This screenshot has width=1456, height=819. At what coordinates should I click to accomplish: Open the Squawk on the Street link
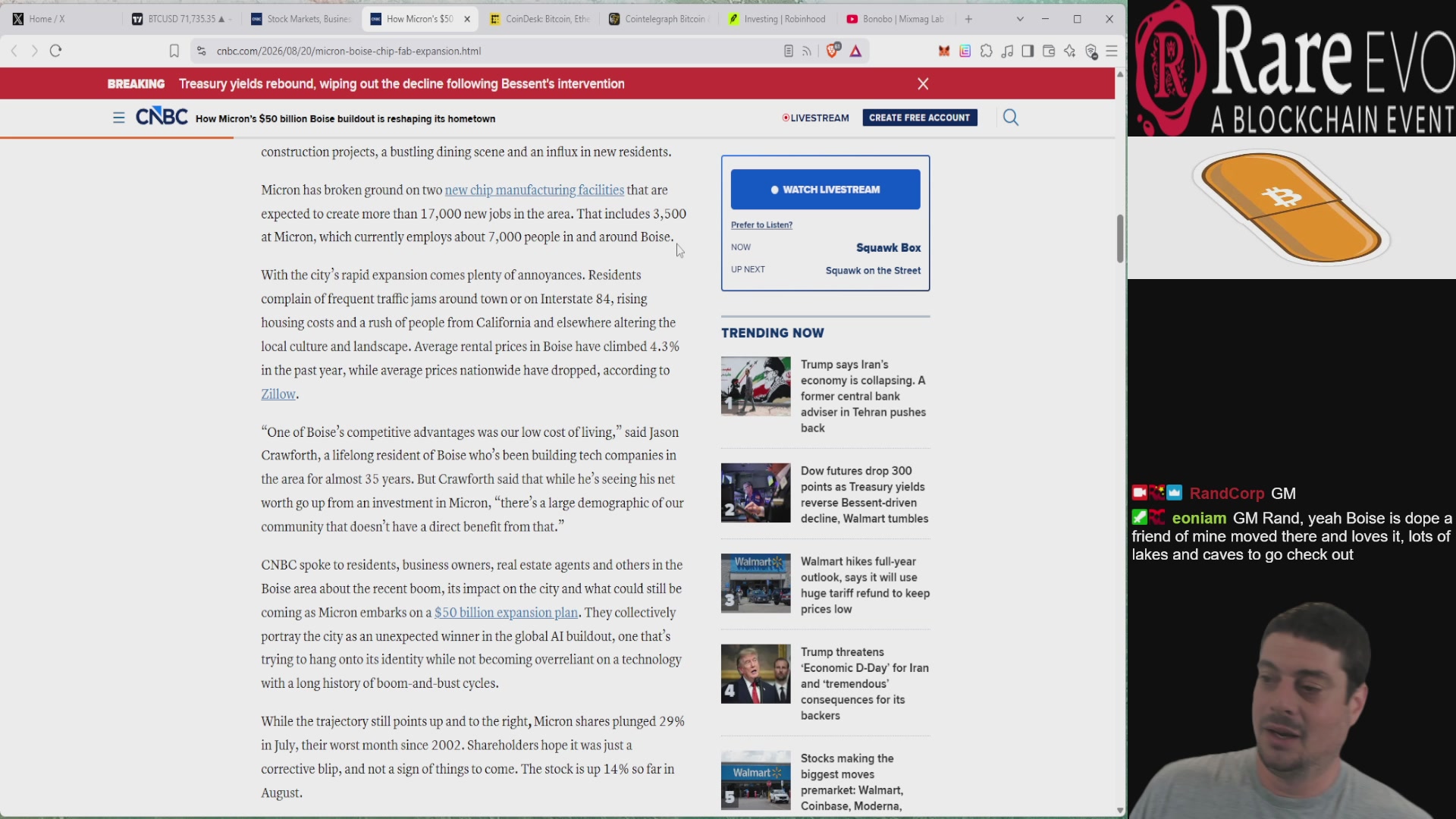[873, 271]
